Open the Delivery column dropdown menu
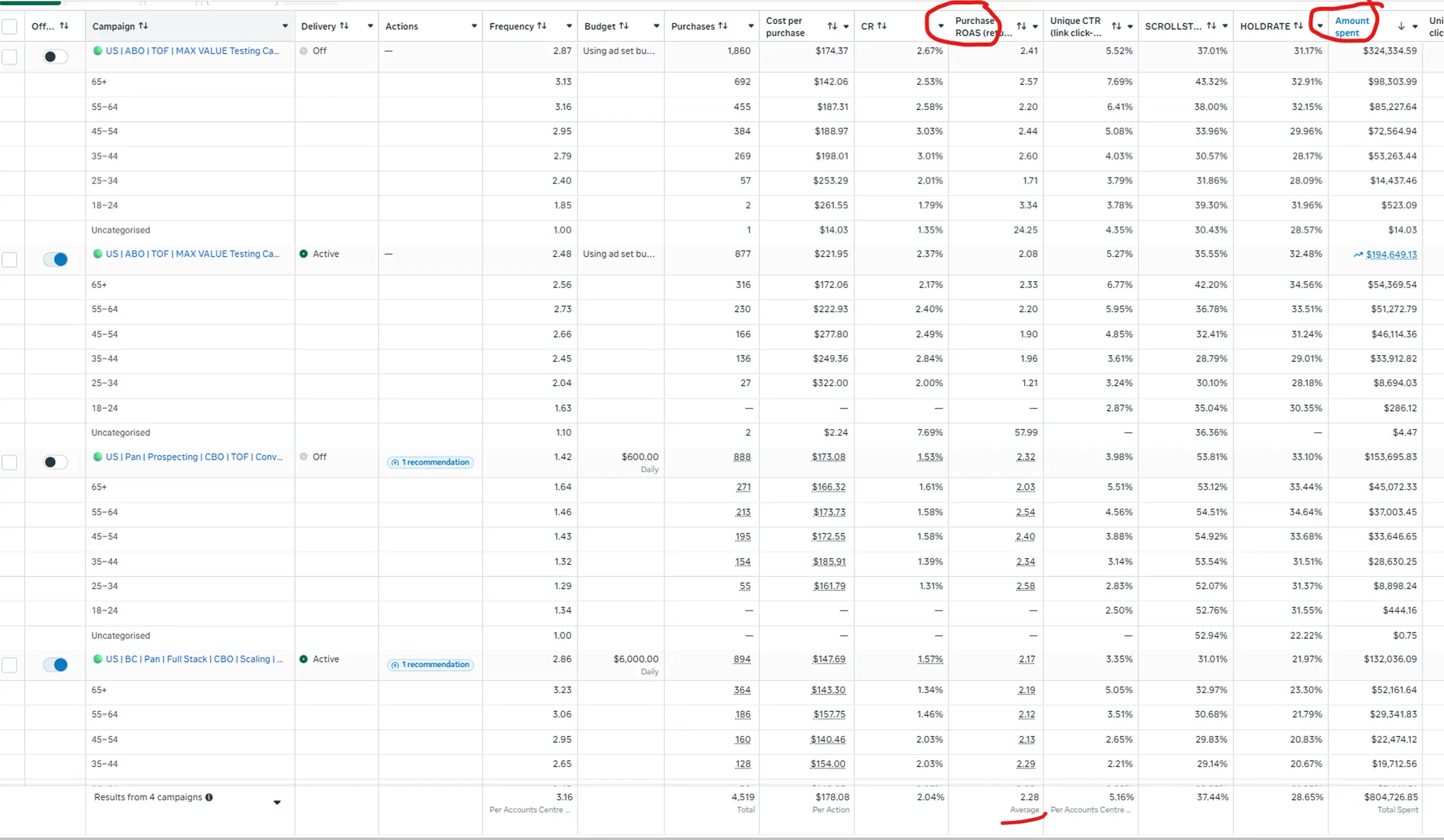1444x840 pixels. click(370, 26)
